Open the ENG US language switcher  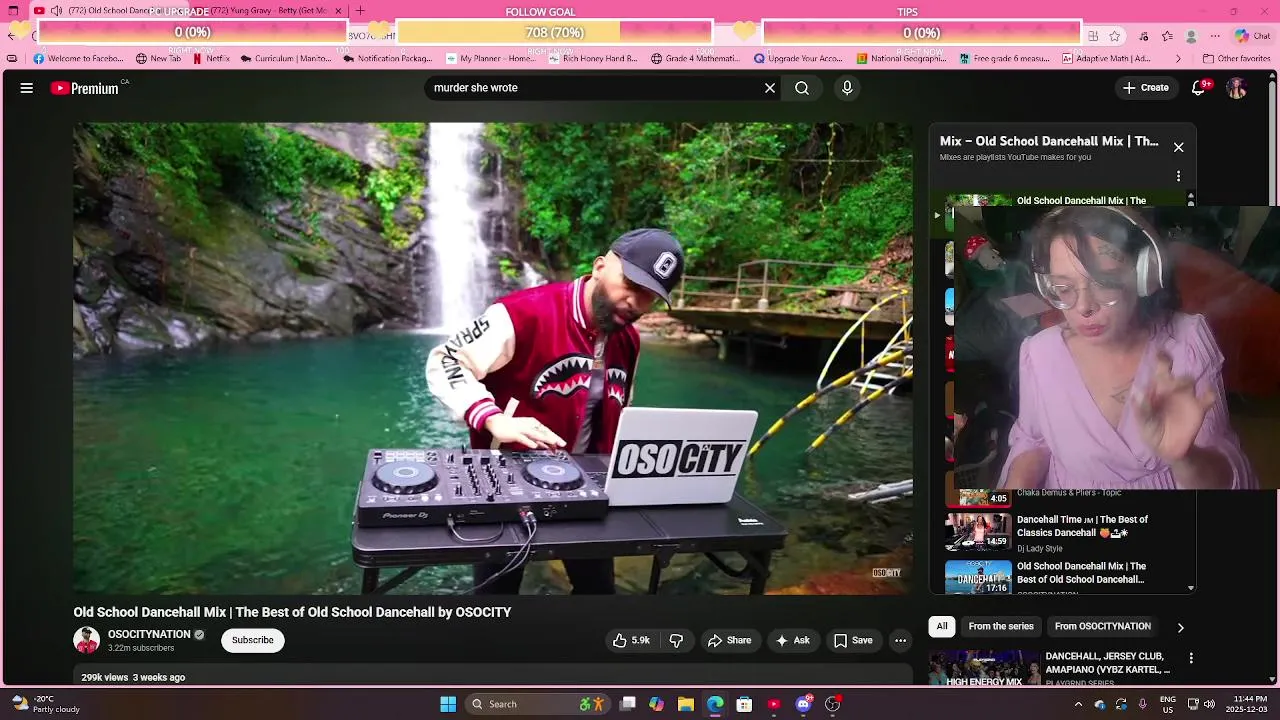[1168, 704]
